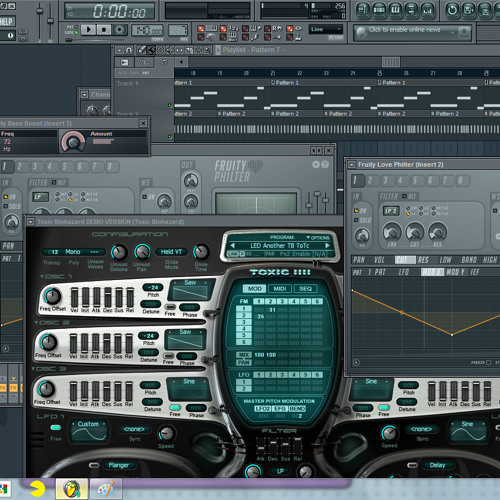Viewport: 500px width, 500px height.
Task: Click to enable online news panel
Action: [x=412, y=33]
